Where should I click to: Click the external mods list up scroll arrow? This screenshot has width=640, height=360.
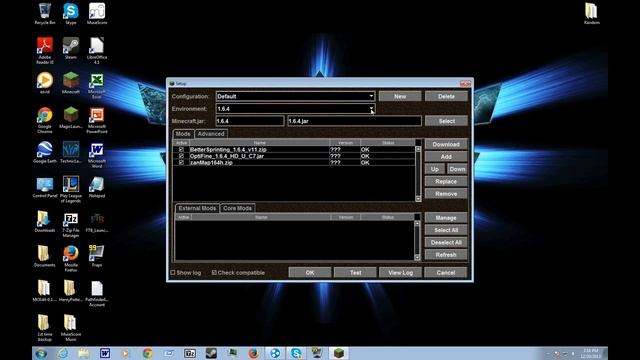tap(417, 224)
